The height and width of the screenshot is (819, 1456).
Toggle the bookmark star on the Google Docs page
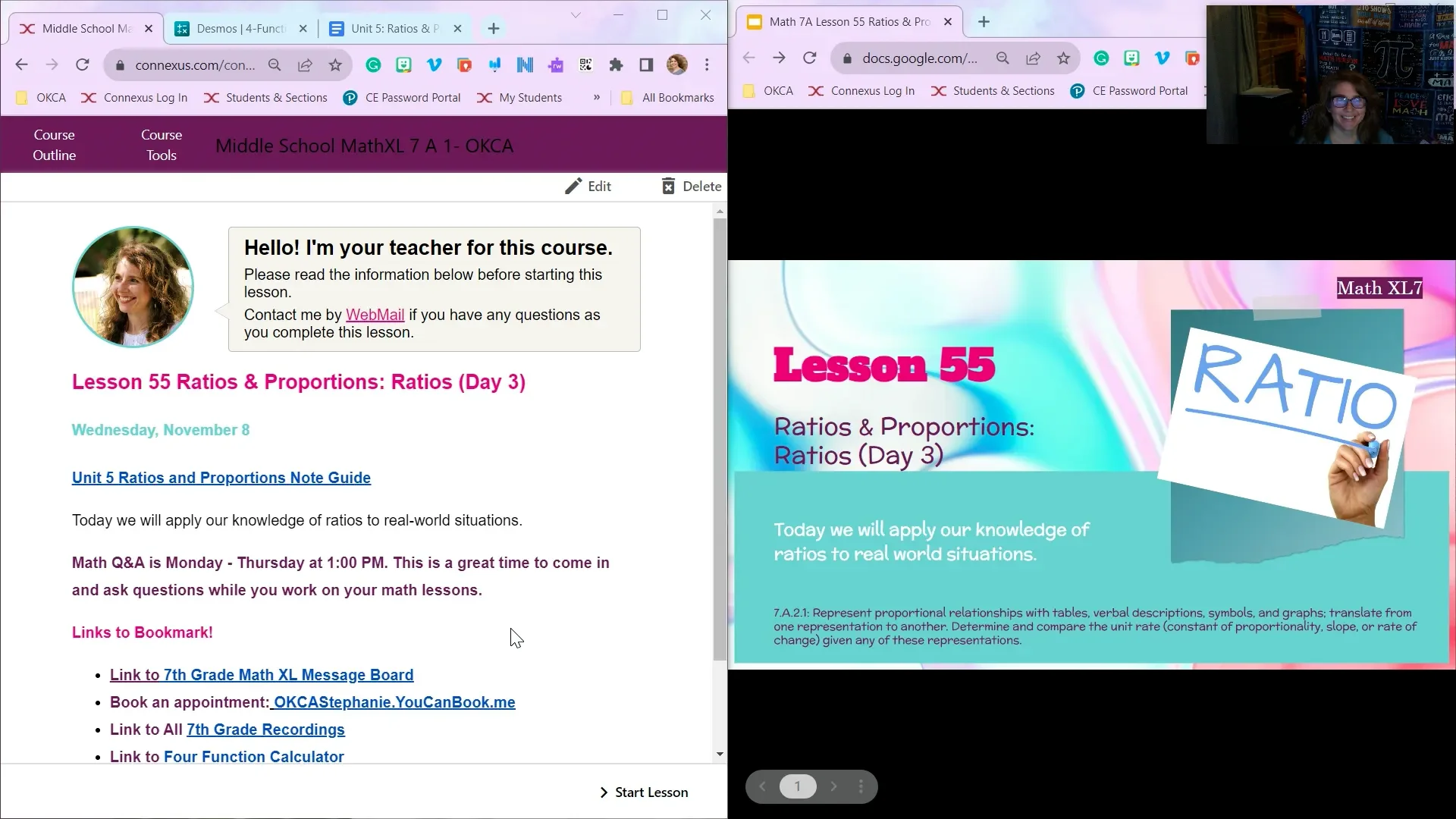(1064, 58)
